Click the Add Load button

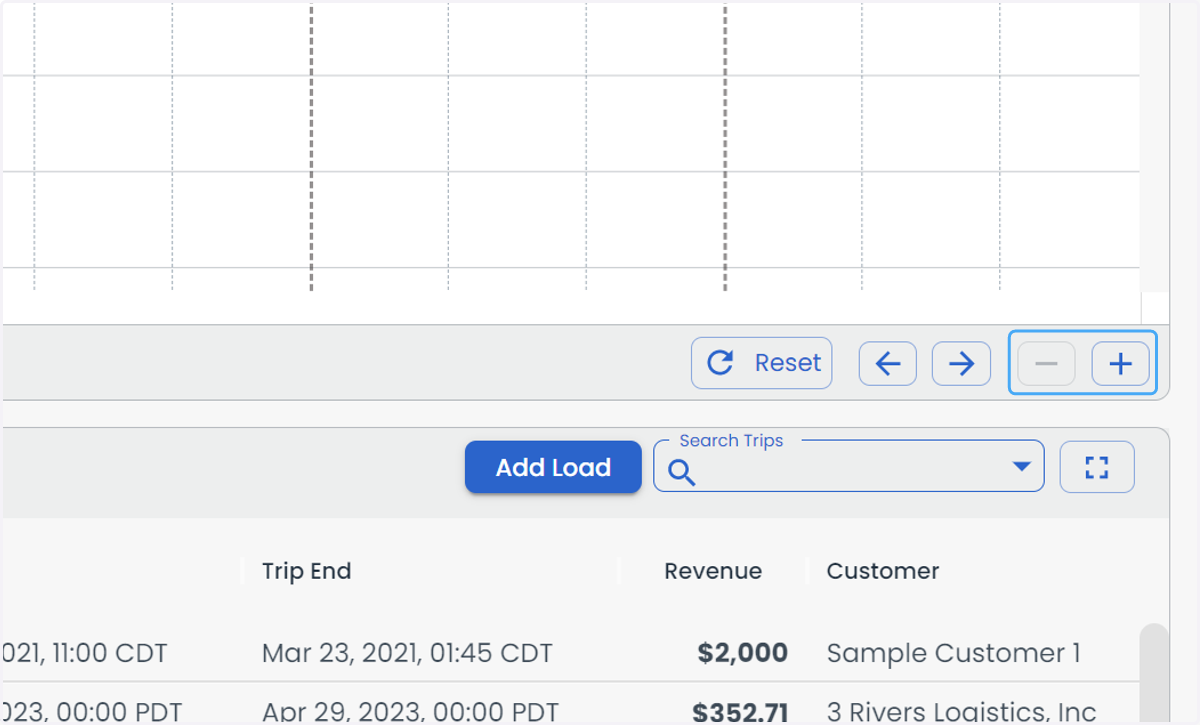tap(553, 467)
